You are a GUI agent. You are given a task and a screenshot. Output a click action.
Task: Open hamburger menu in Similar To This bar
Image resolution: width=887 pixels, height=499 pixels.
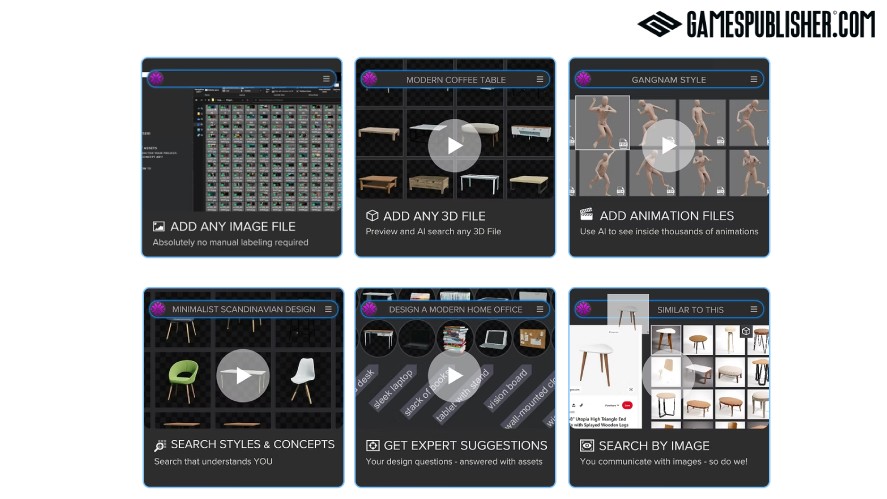(753, 309)
